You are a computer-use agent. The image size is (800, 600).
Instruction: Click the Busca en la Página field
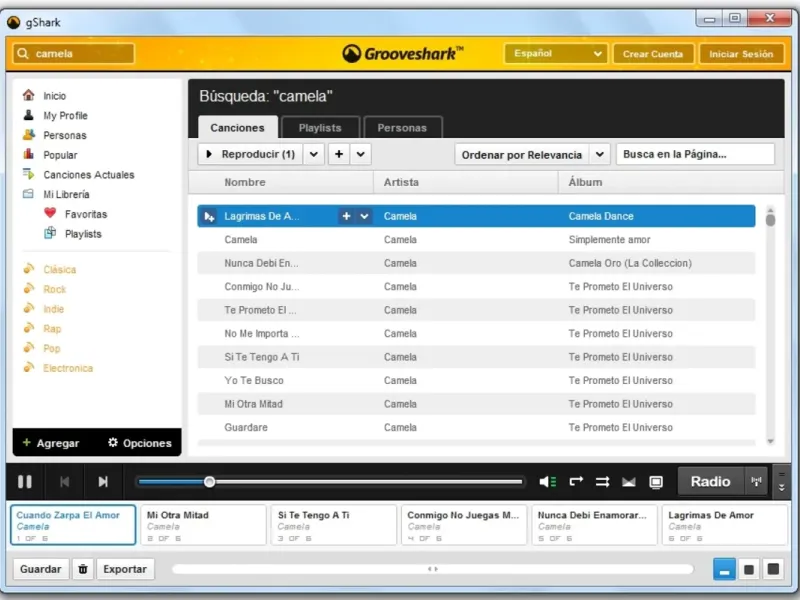click(695, 154)
